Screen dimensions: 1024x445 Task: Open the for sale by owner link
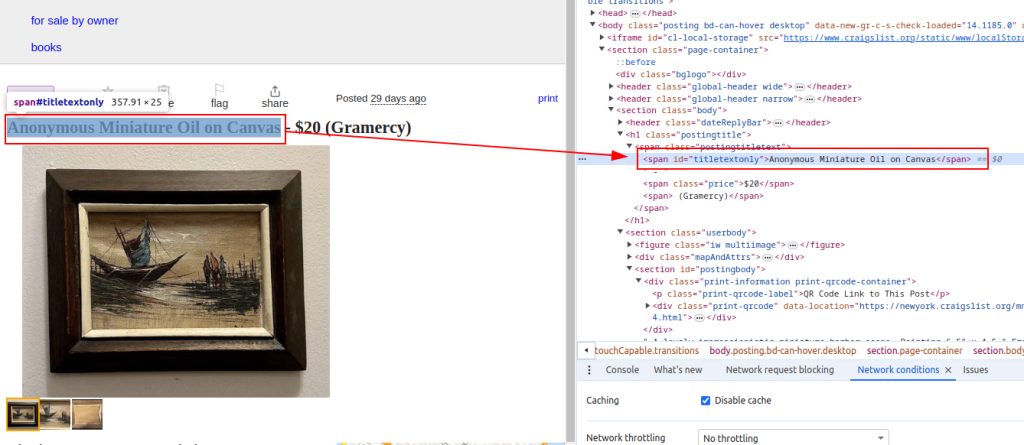pos(74,21)
